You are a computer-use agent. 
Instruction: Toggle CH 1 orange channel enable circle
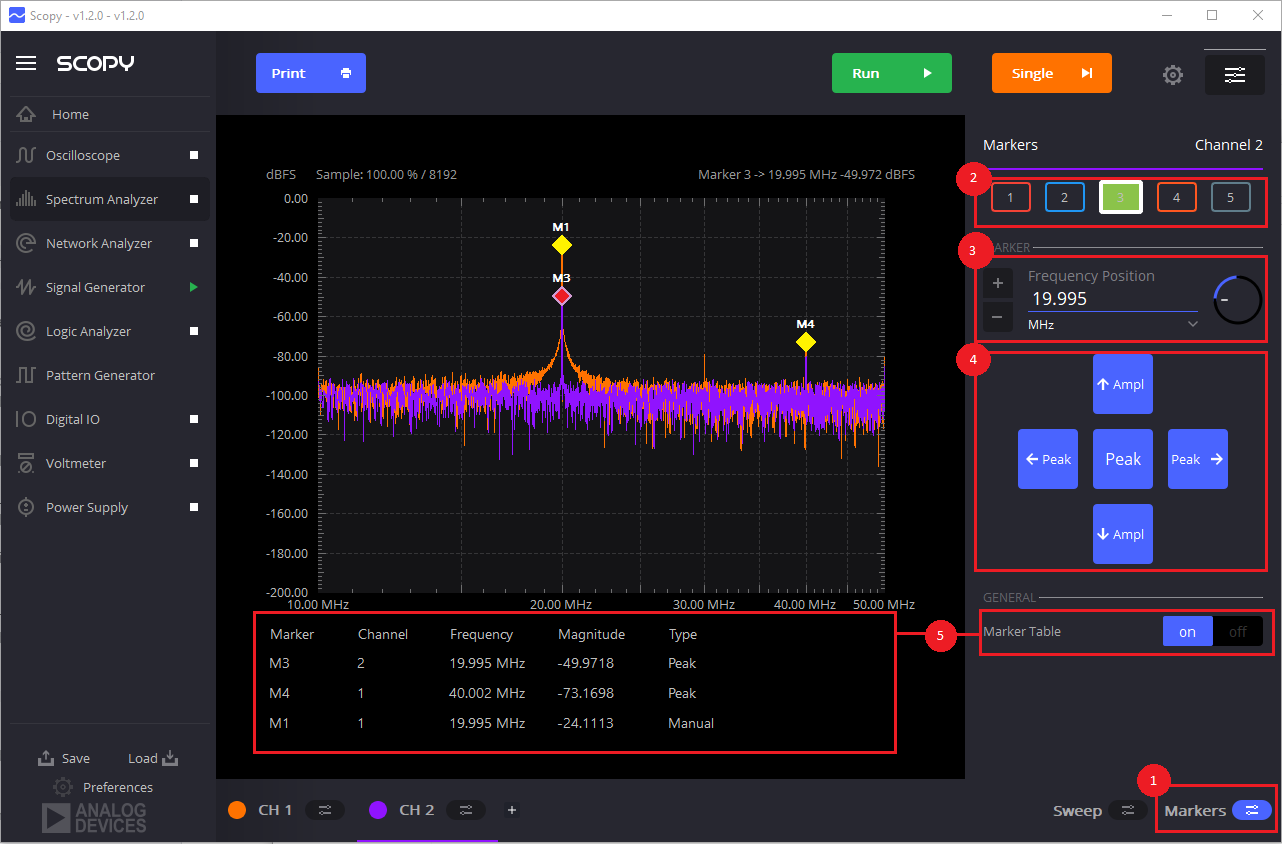click(237, 810)
